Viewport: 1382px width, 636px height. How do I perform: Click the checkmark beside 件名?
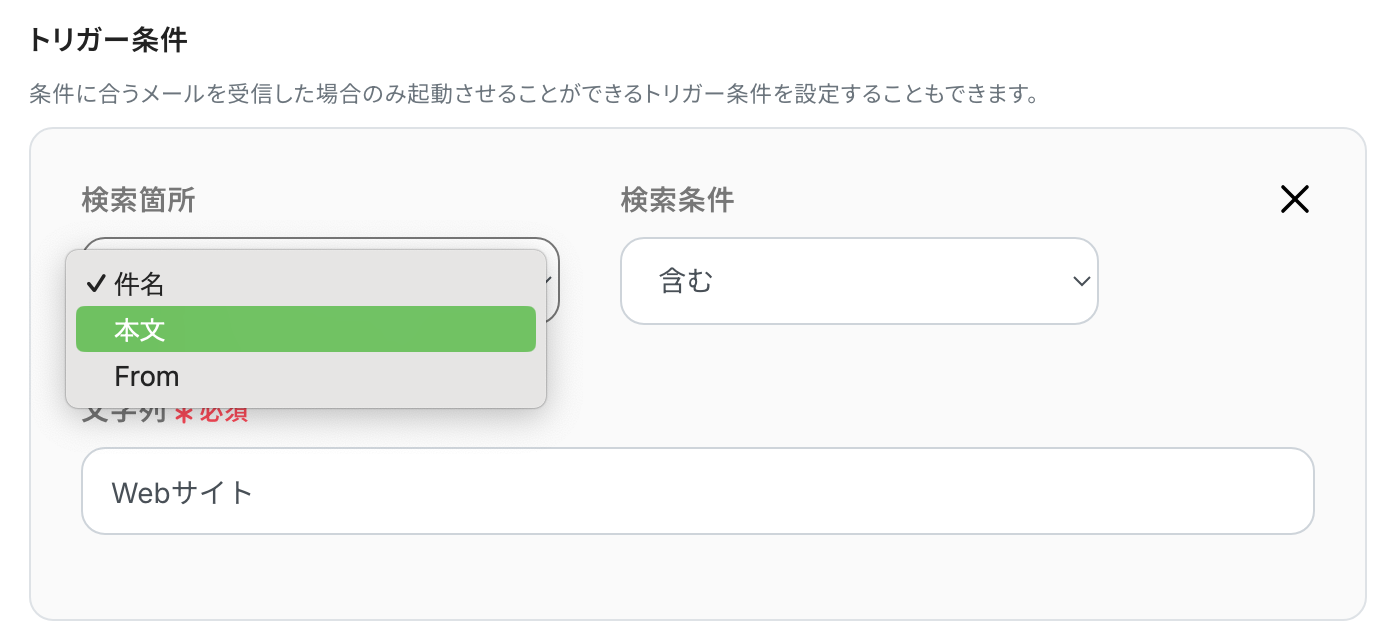(96, 285)
